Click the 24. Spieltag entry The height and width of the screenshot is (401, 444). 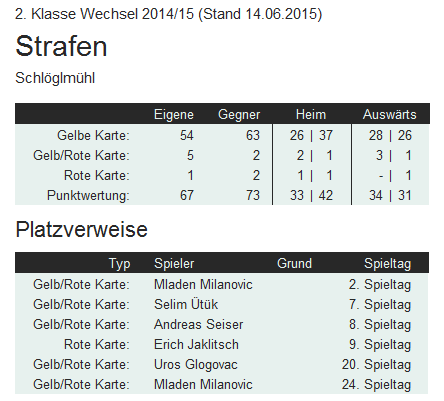[376, 385]
